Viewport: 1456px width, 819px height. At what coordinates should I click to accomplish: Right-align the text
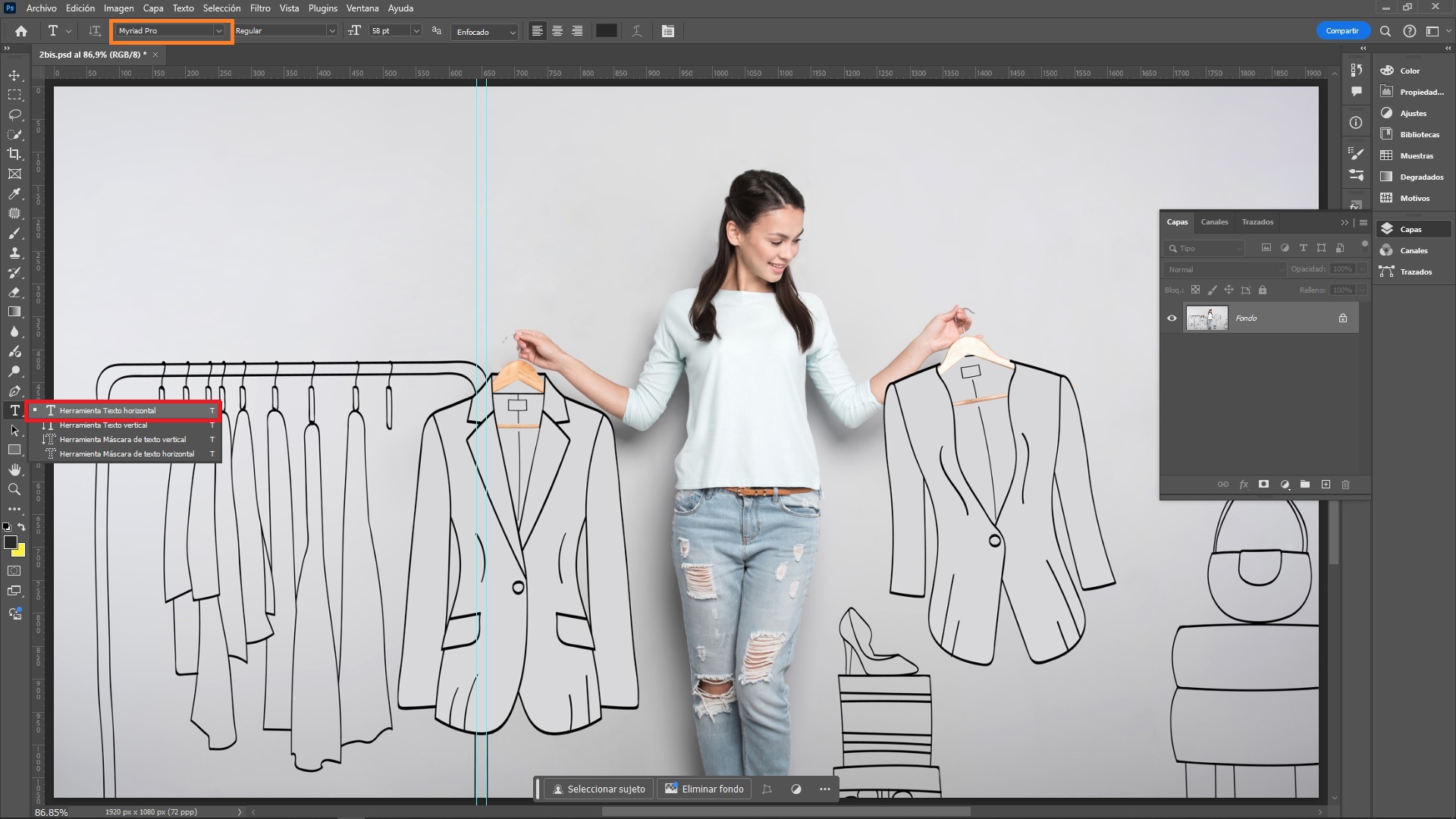577,31
